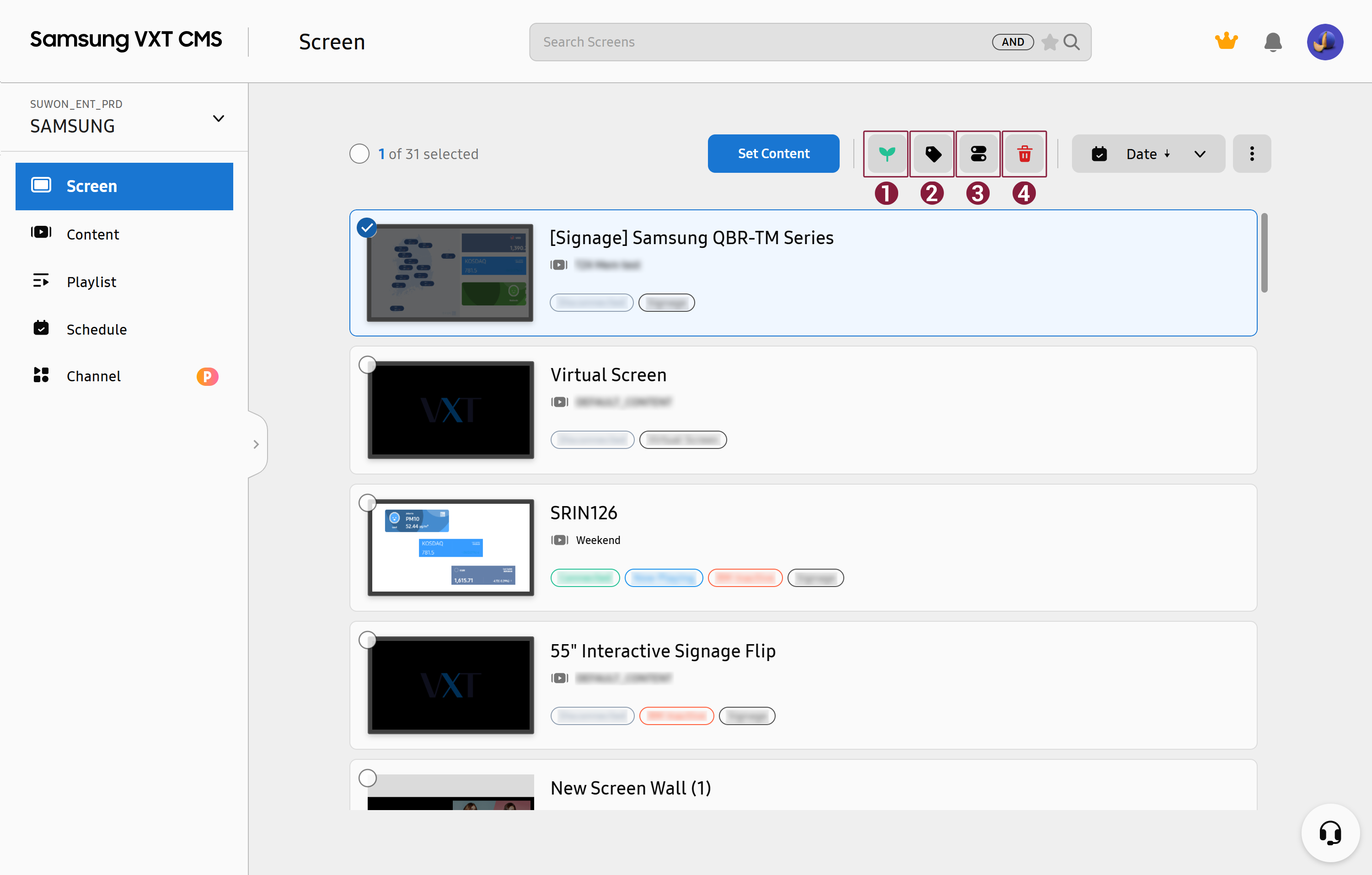Click the green status tag on SRIN126
Screen dimensions: 1372x875
(585, 578)
